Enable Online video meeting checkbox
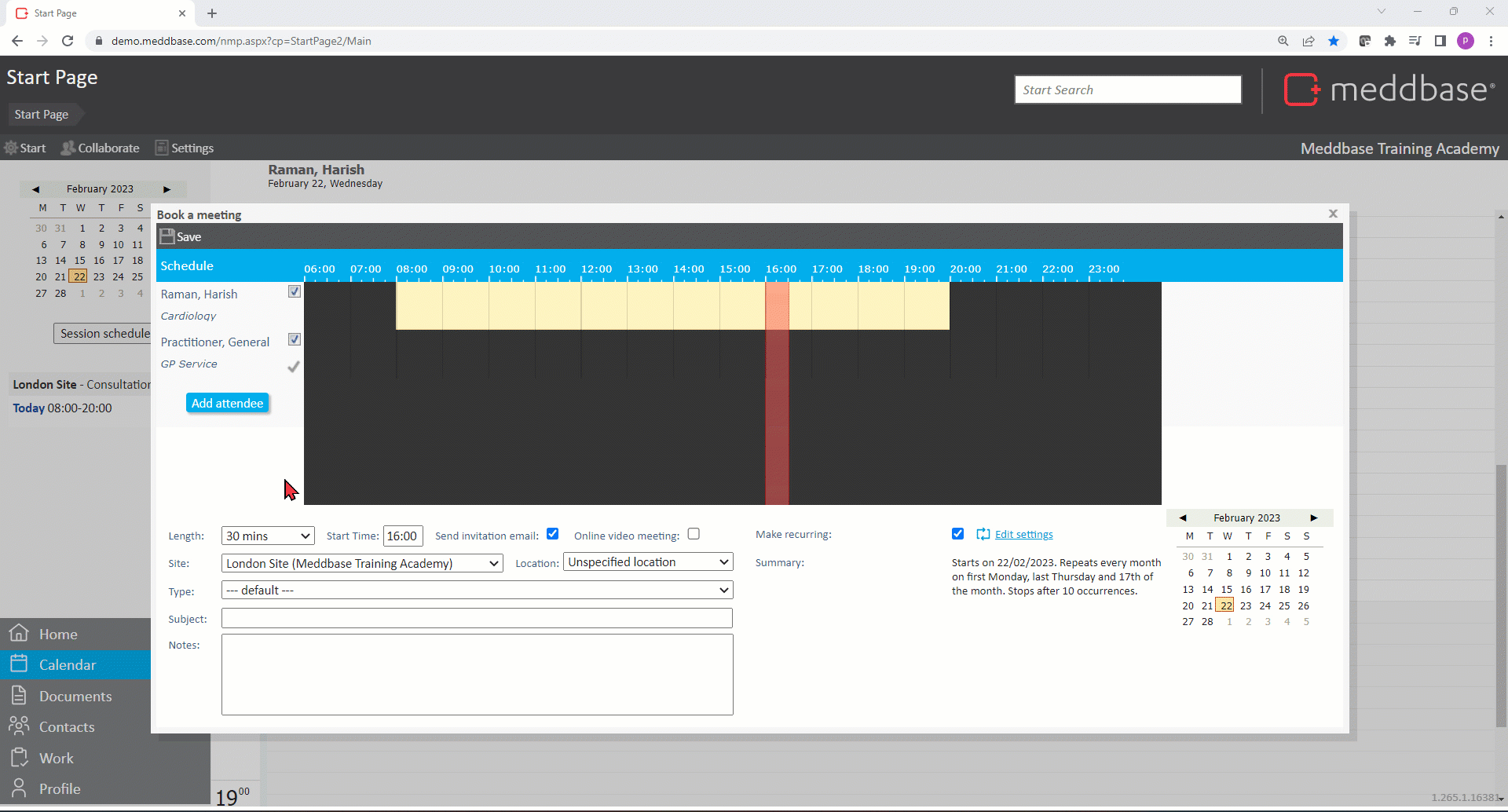 (x=694, y=534)
